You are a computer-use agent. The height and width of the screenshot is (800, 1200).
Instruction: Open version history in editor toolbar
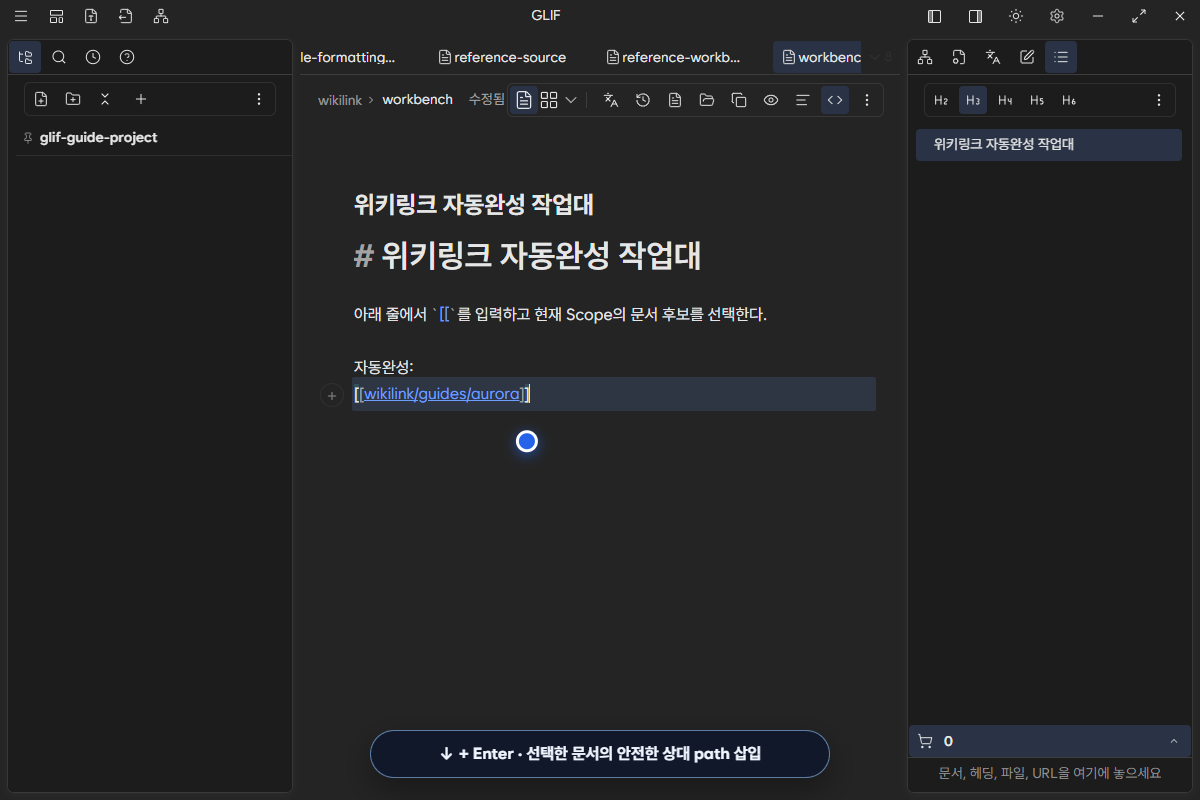tap(643, 100)
